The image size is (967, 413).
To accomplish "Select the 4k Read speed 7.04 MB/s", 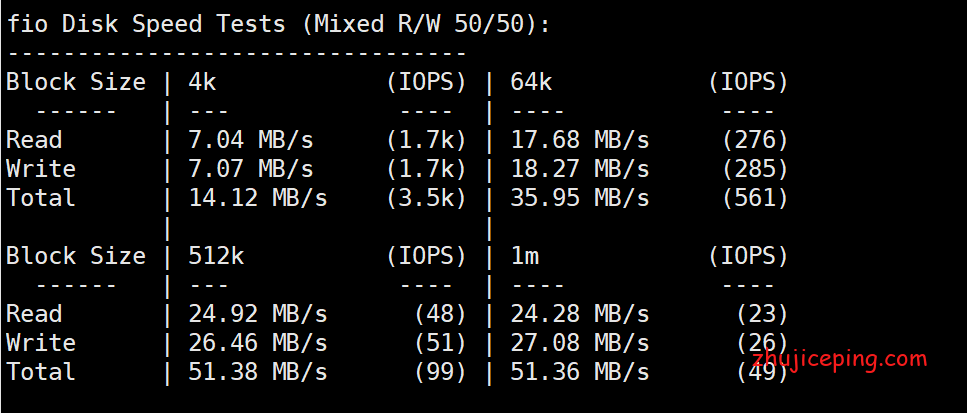I will [x=251, y=141].
